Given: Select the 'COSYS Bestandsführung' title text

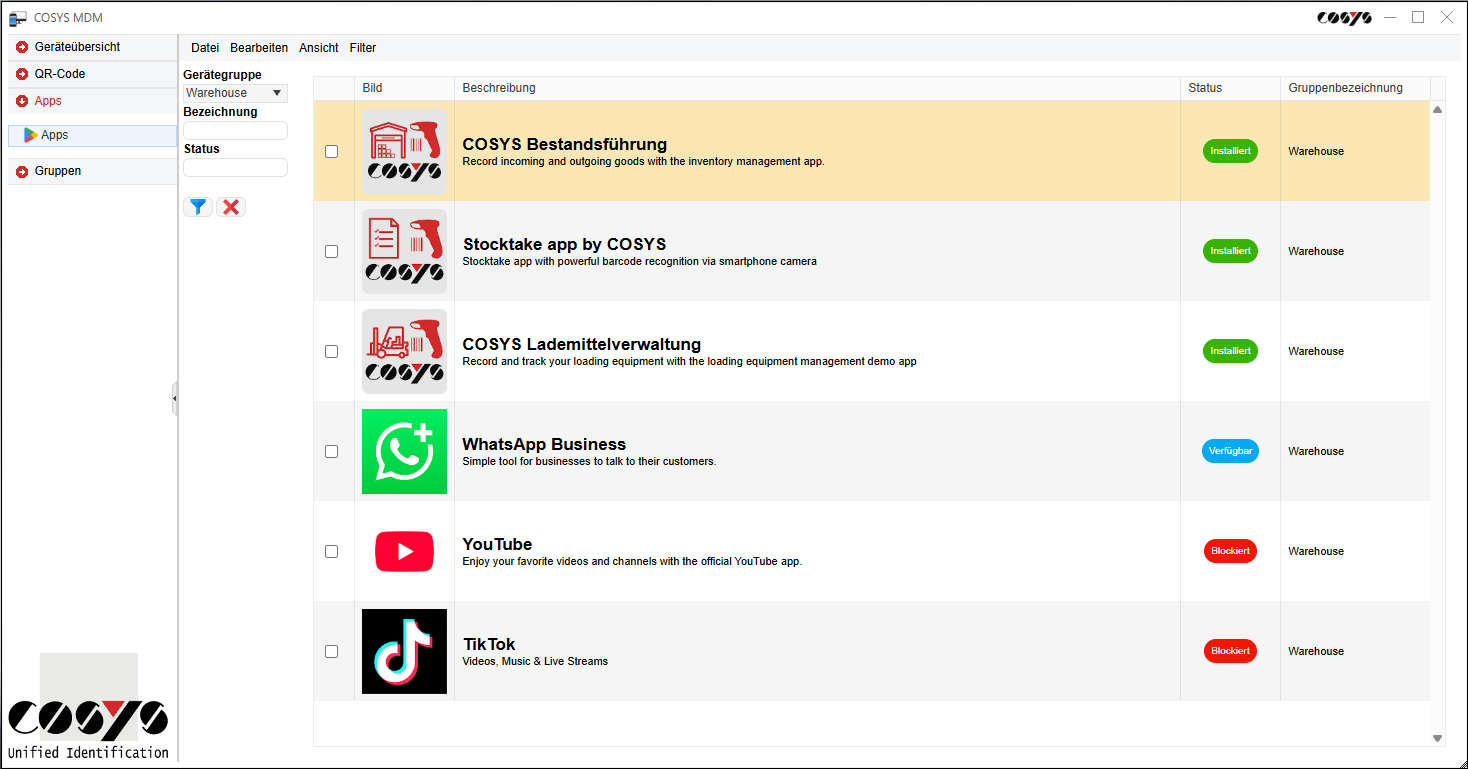Looking at the screenshot, I should click(564, 144).
